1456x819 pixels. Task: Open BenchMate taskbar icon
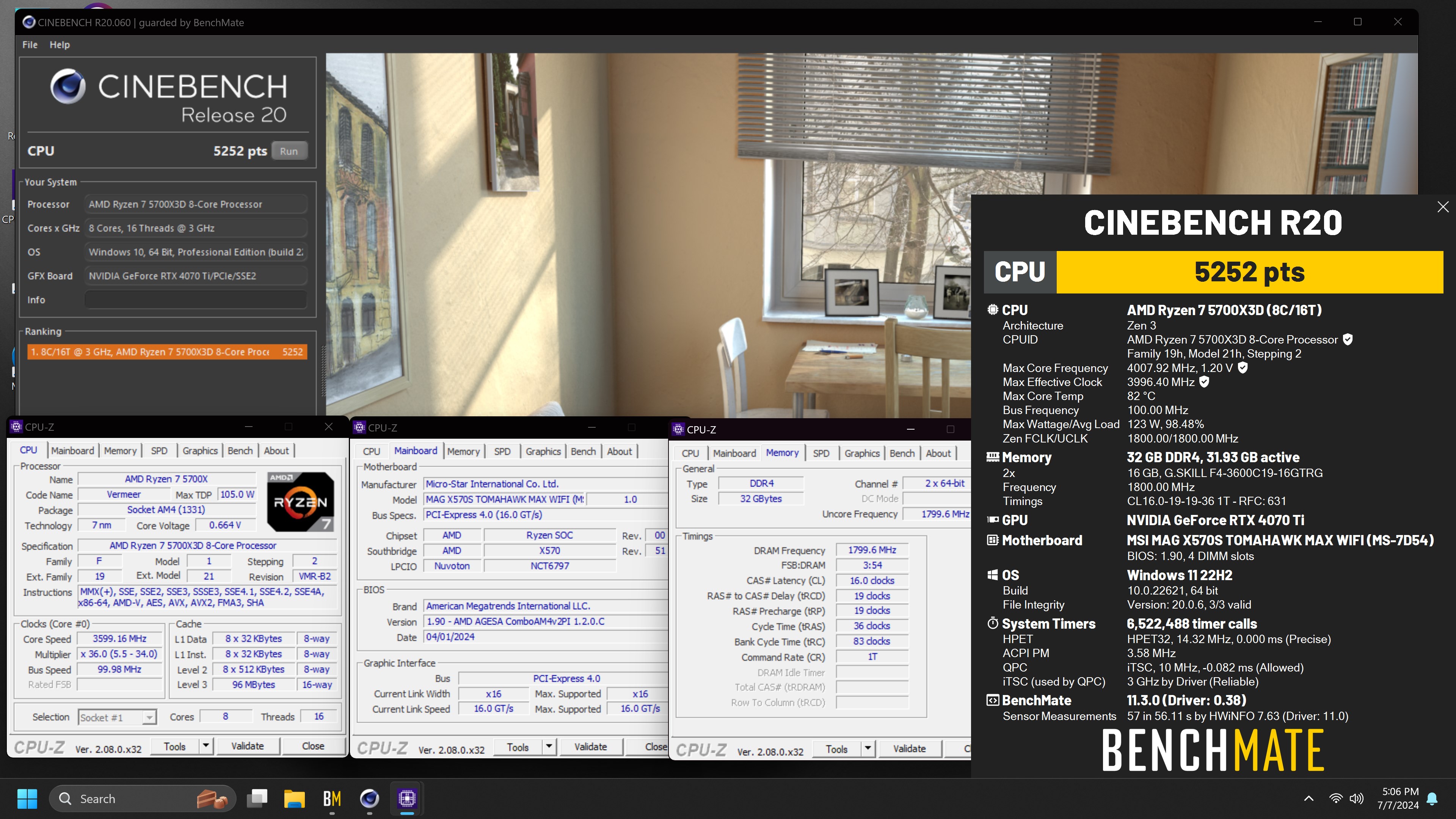click(332, 798)
